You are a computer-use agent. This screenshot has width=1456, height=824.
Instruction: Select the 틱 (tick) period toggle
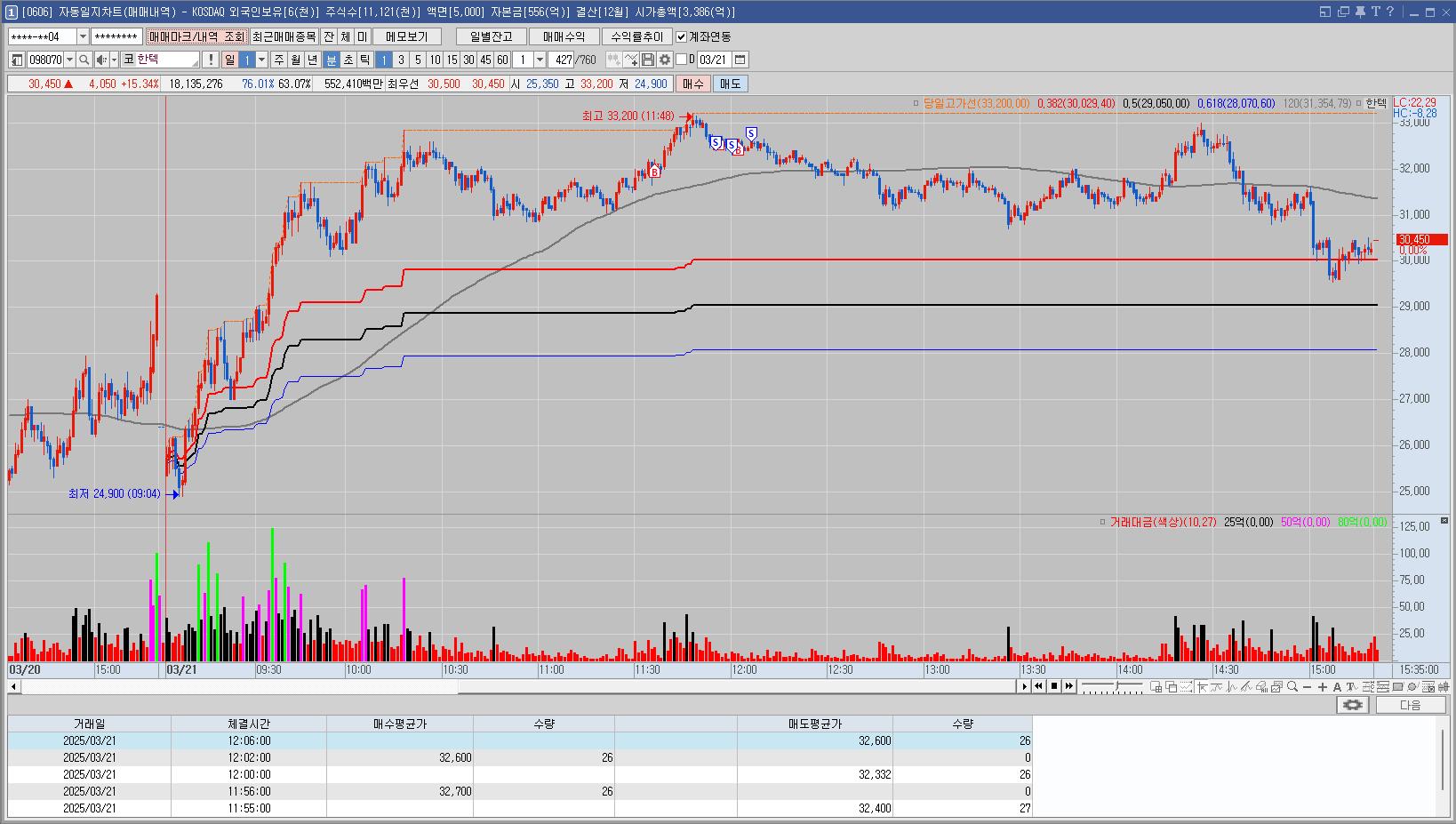pyautogui.click(x=365, y=60)
